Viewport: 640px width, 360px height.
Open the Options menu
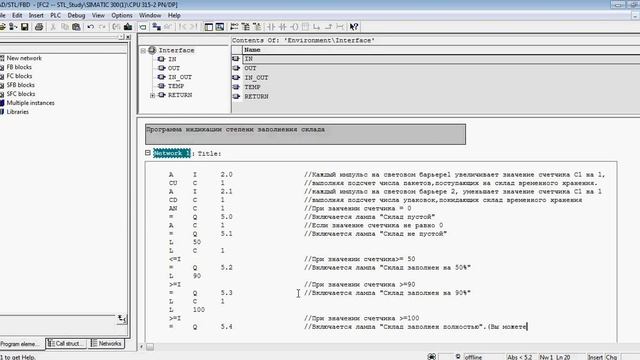122,16
